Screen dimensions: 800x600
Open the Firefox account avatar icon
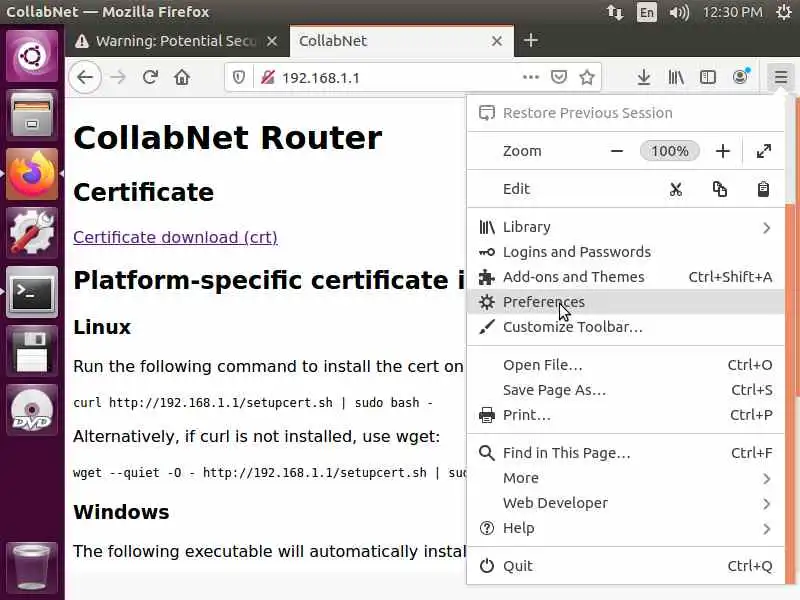740,77
